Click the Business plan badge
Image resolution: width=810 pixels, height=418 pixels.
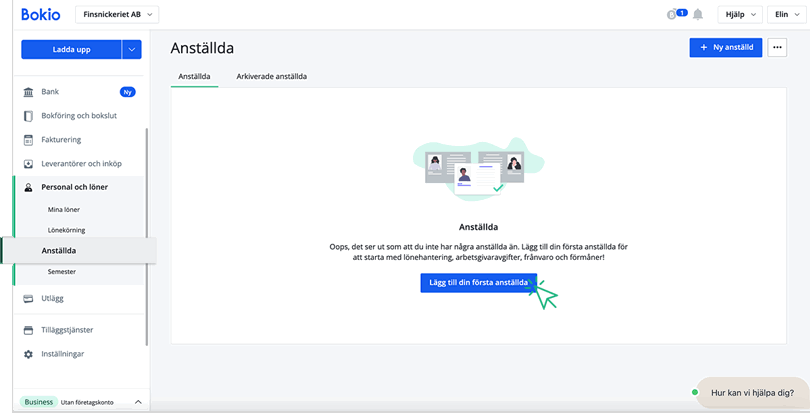[x=38, y=402]
